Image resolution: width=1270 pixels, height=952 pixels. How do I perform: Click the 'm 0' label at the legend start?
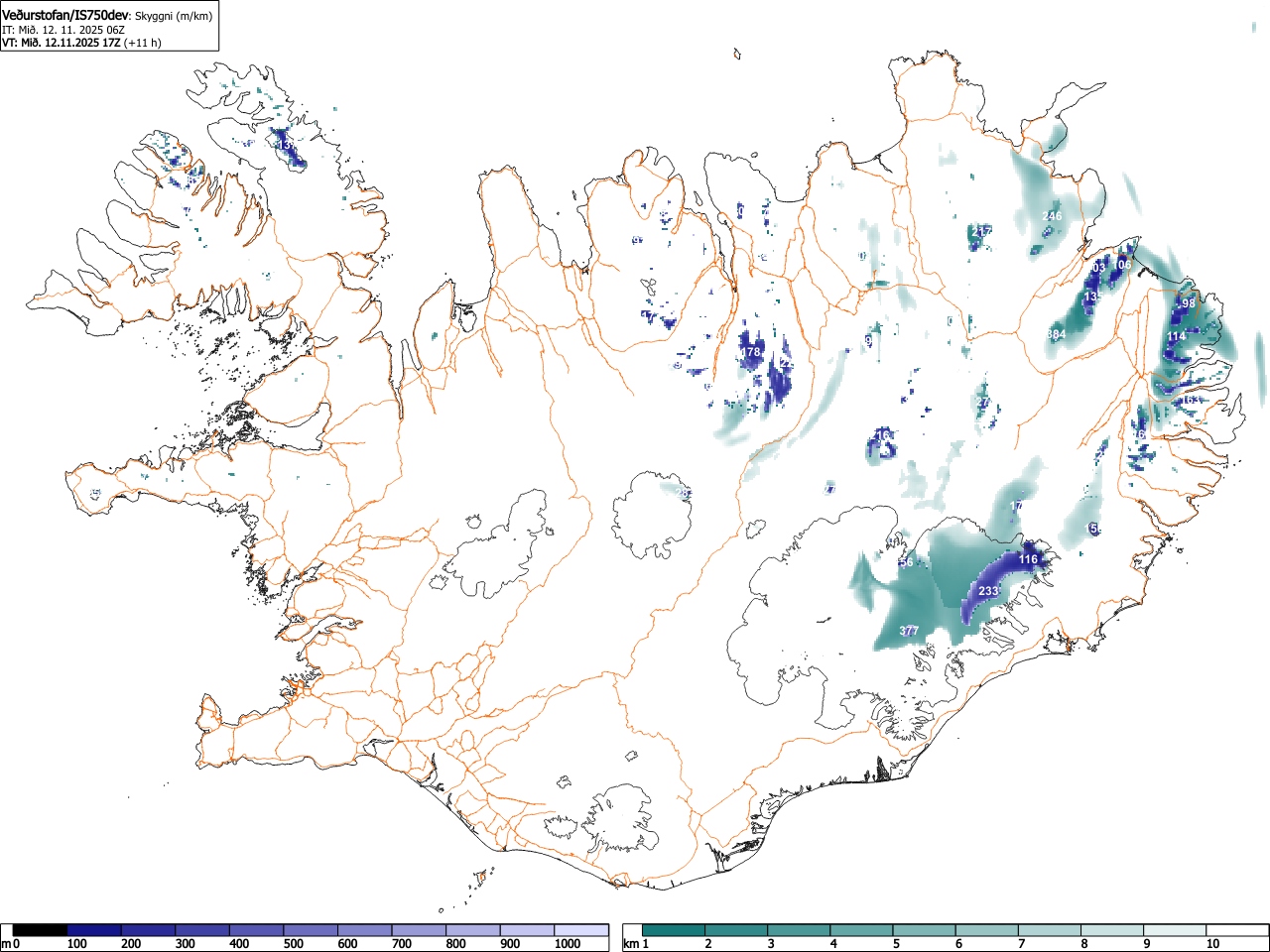11,944
